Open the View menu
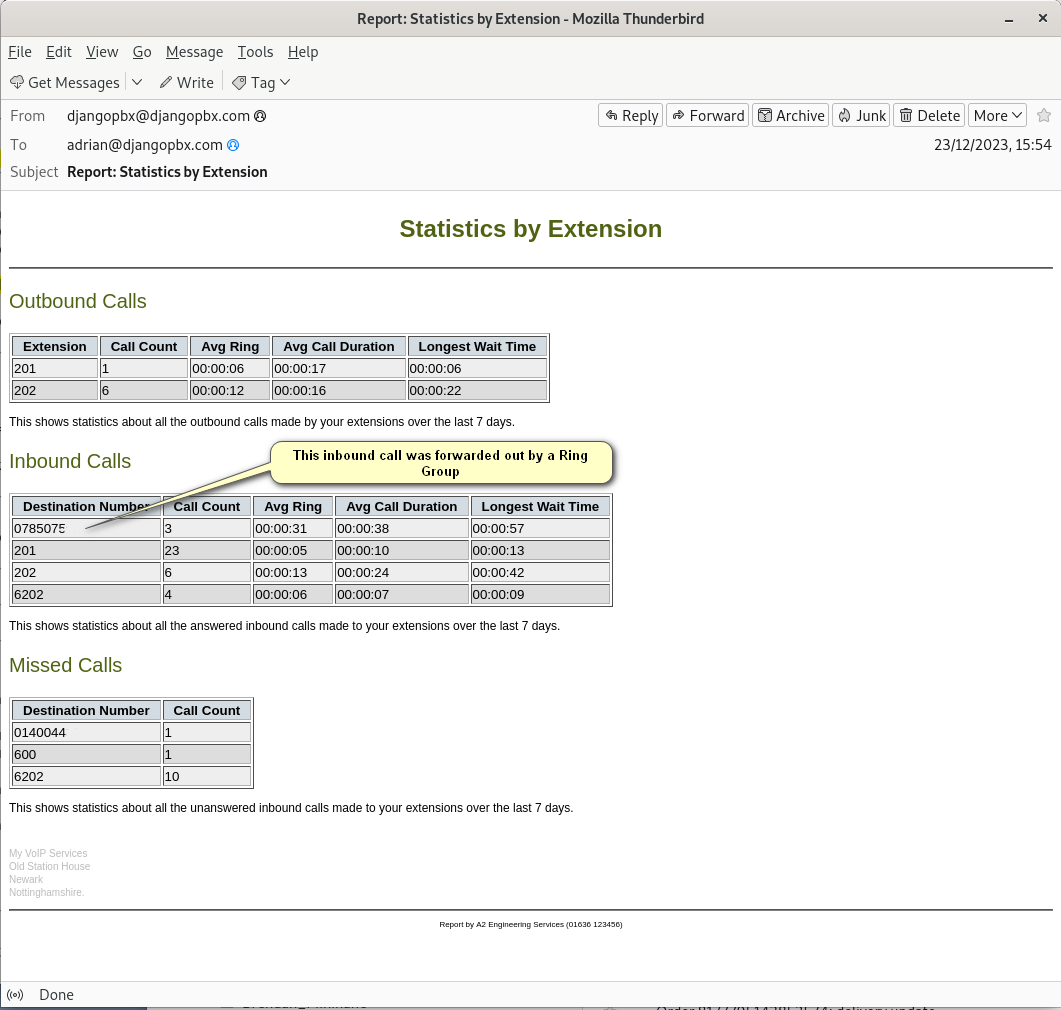Viewport: 1061px width, 1010px height. [x=102, y=52]
